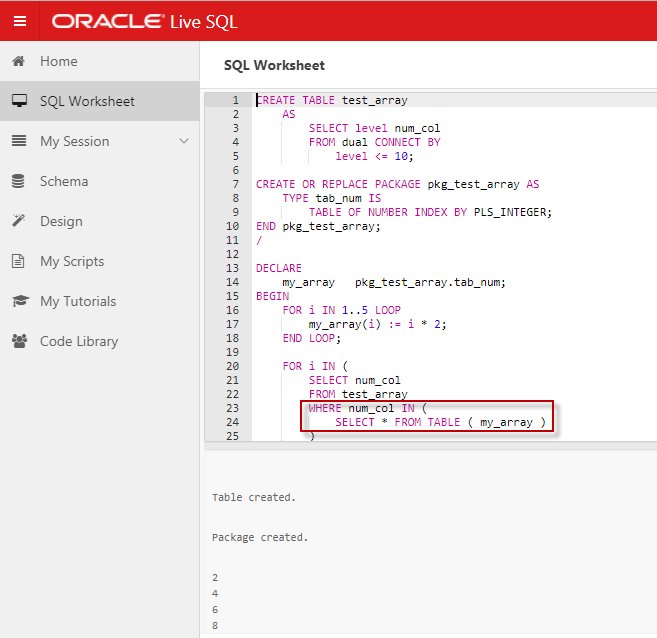The width and height of the screenshot is (657, 638).
Task: Open the Code Library menu item
Action: coord(100,341)
